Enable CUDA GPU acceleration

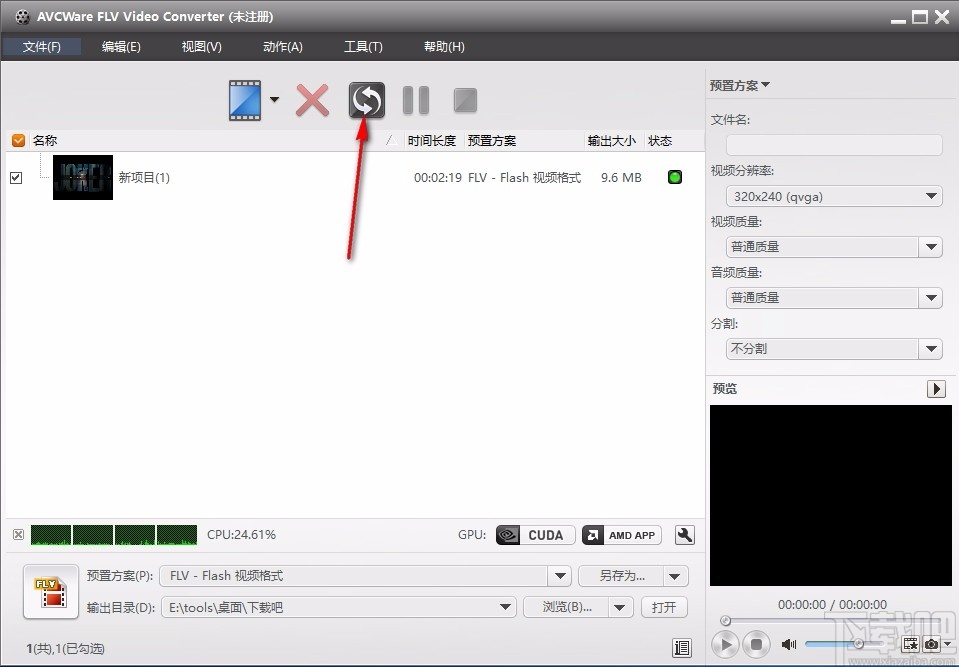click(x=534, y=535)
